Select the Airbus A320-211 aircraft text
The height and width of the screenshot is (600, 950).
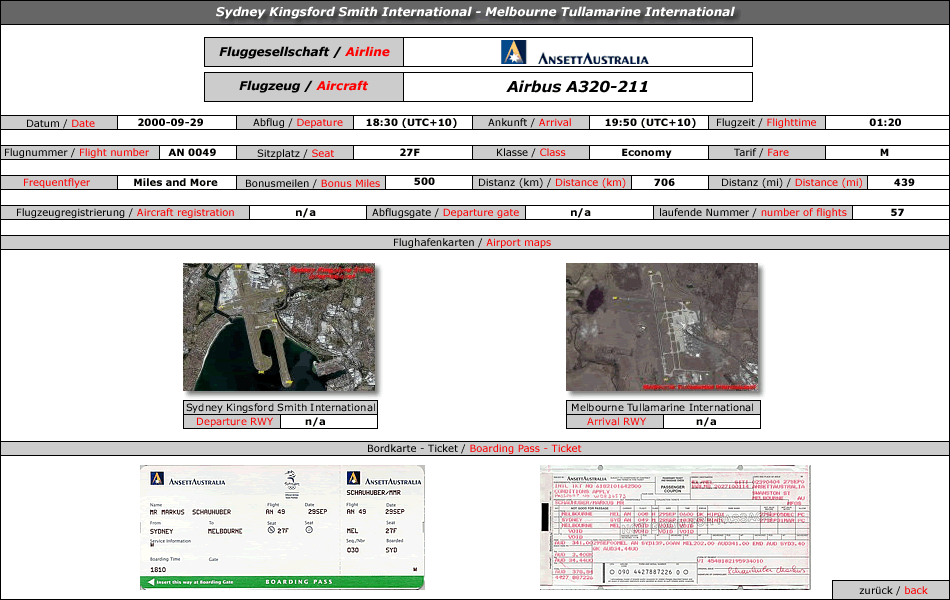pyautogui.click(x=577, y=87)
